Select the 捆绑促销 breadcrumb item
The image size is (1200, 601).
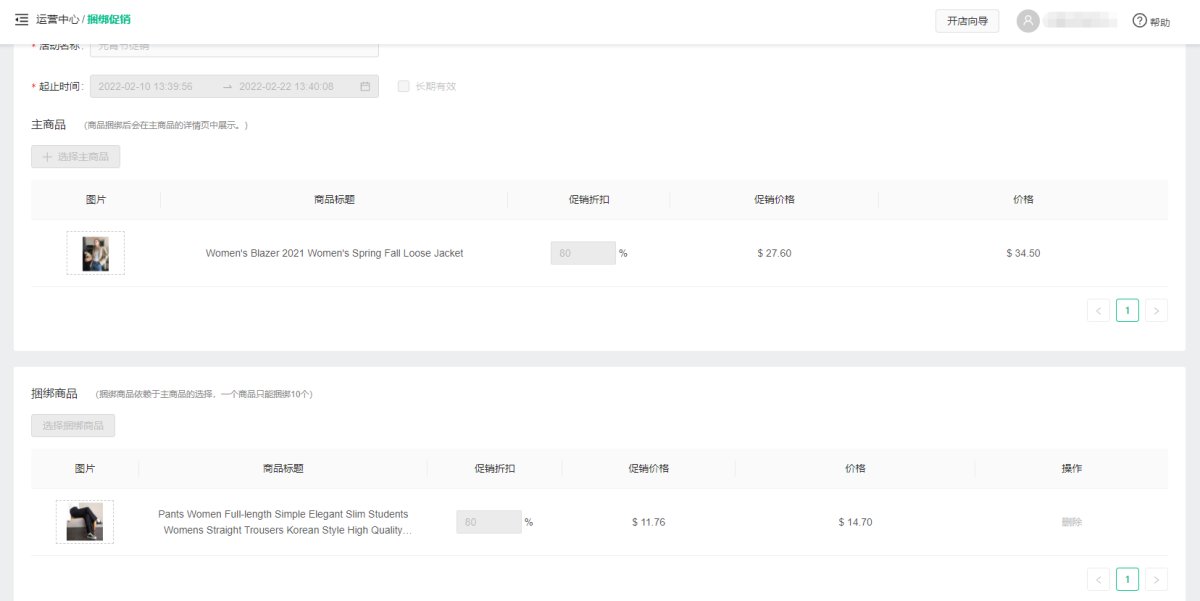point(109,20)
